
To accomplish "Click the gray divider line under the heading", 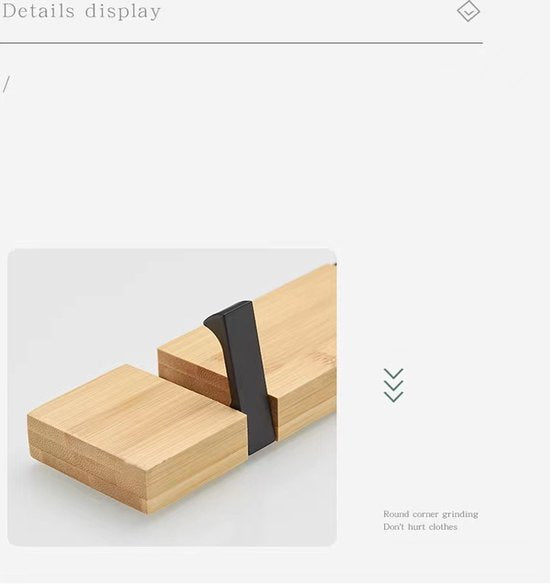I will (x=241, y=43).
